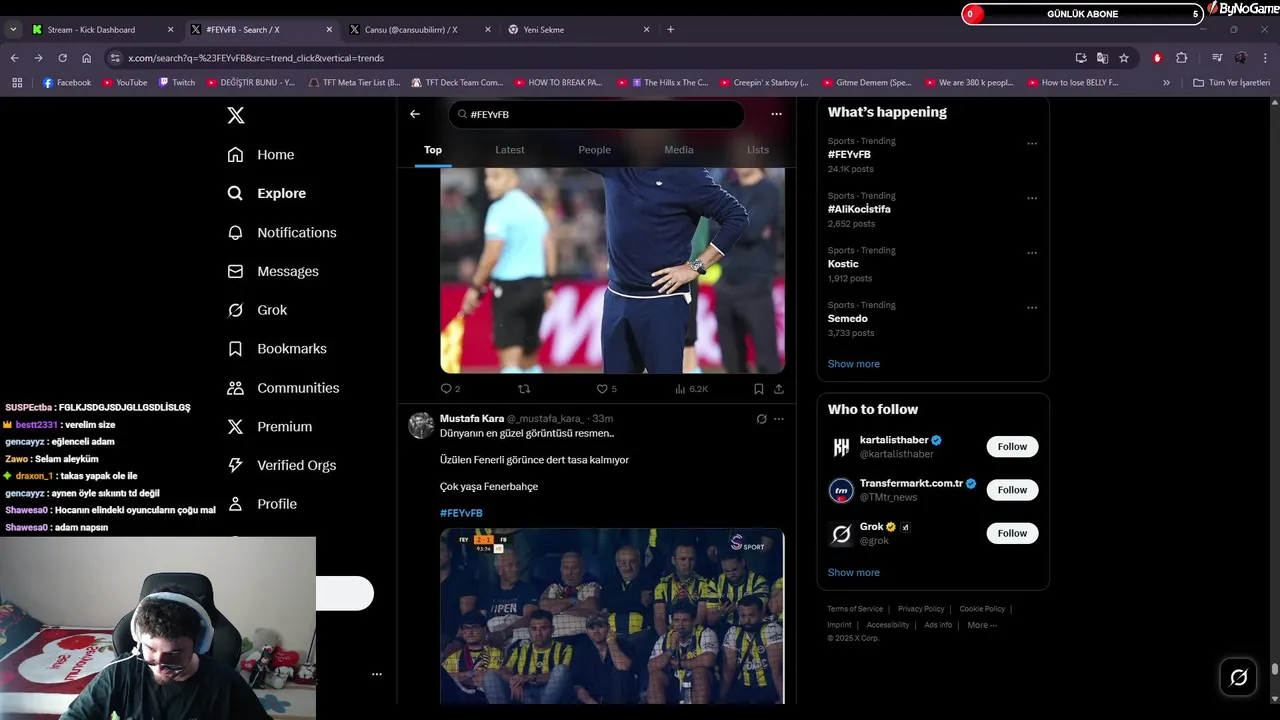Viewport: 1280px width, 720px height.
Task: Open the more menu for trend Kostic
Action: [1032, 253]
